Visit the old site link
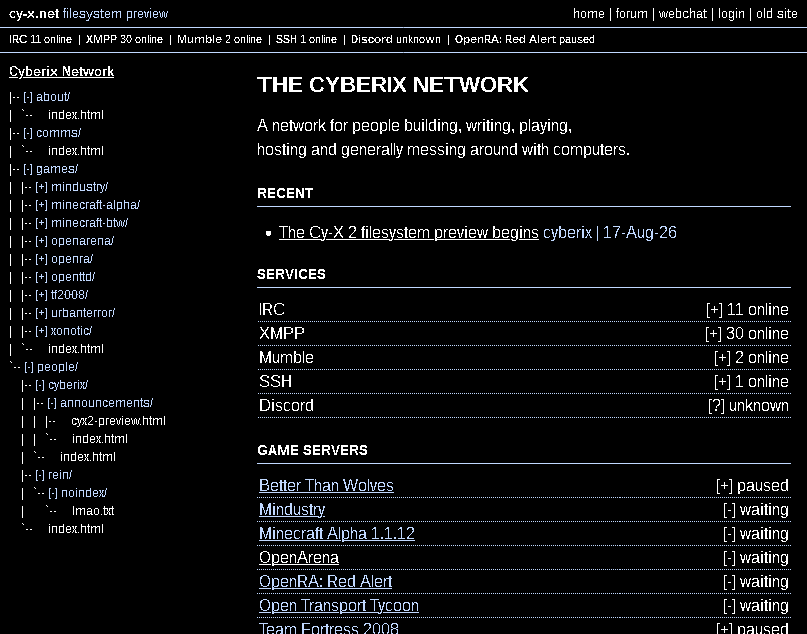The image size is (807, 634). point(777,13)
